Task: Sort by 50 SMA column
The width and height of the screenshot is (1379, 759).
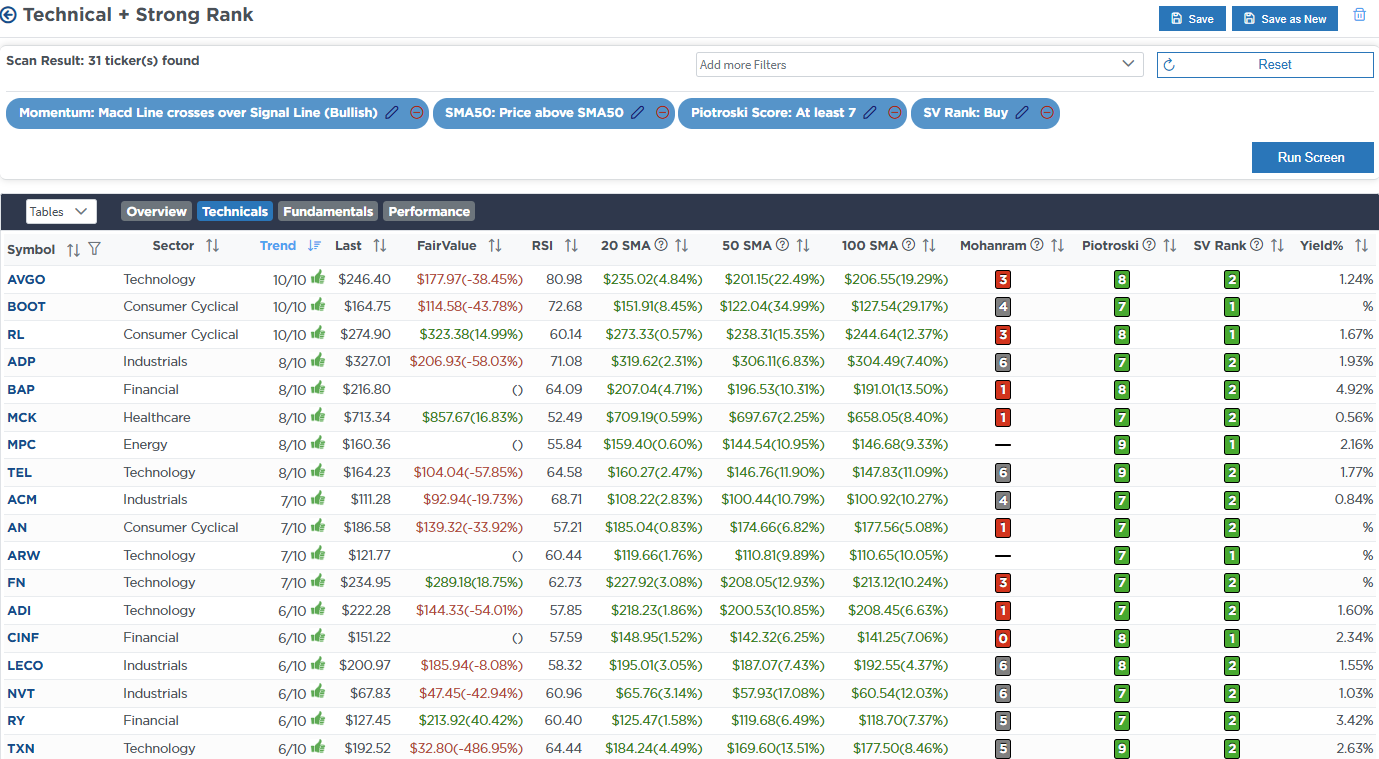Action: point(802,245)
